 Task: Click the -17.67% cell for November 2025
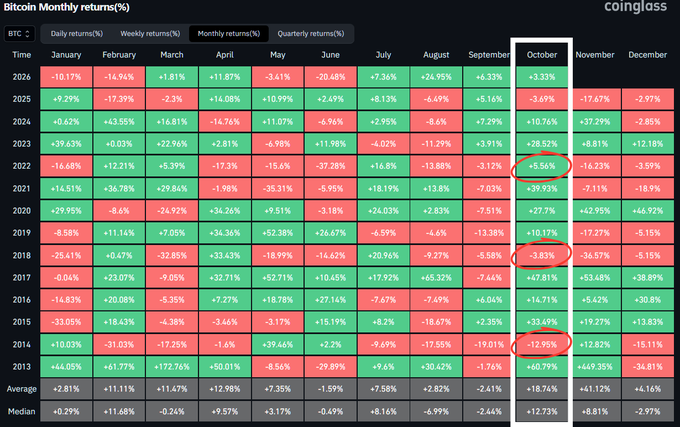(x=595, y=99)
